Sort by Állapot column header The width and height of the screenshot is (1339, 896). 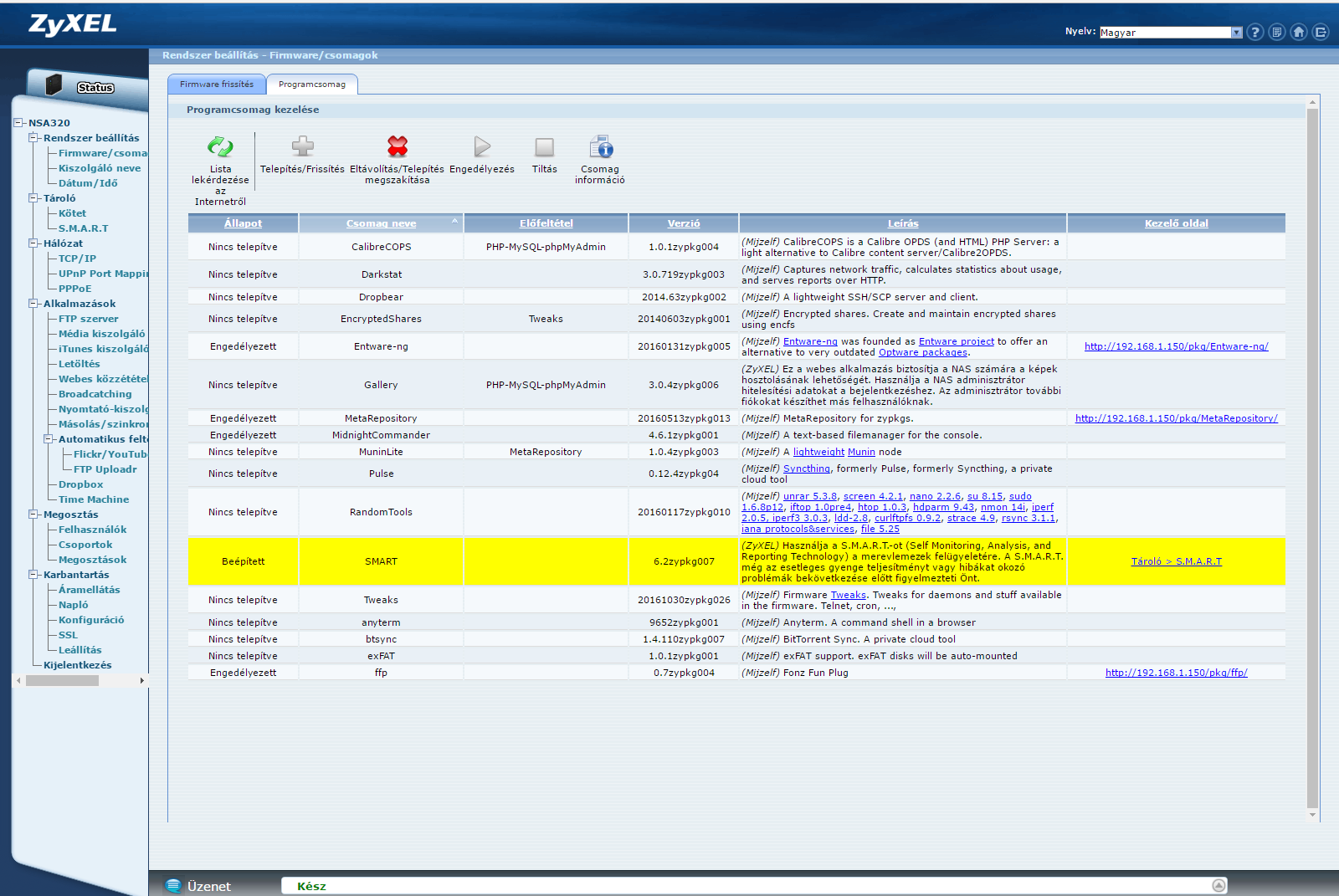pyautogui.click(x=243, y=223)
